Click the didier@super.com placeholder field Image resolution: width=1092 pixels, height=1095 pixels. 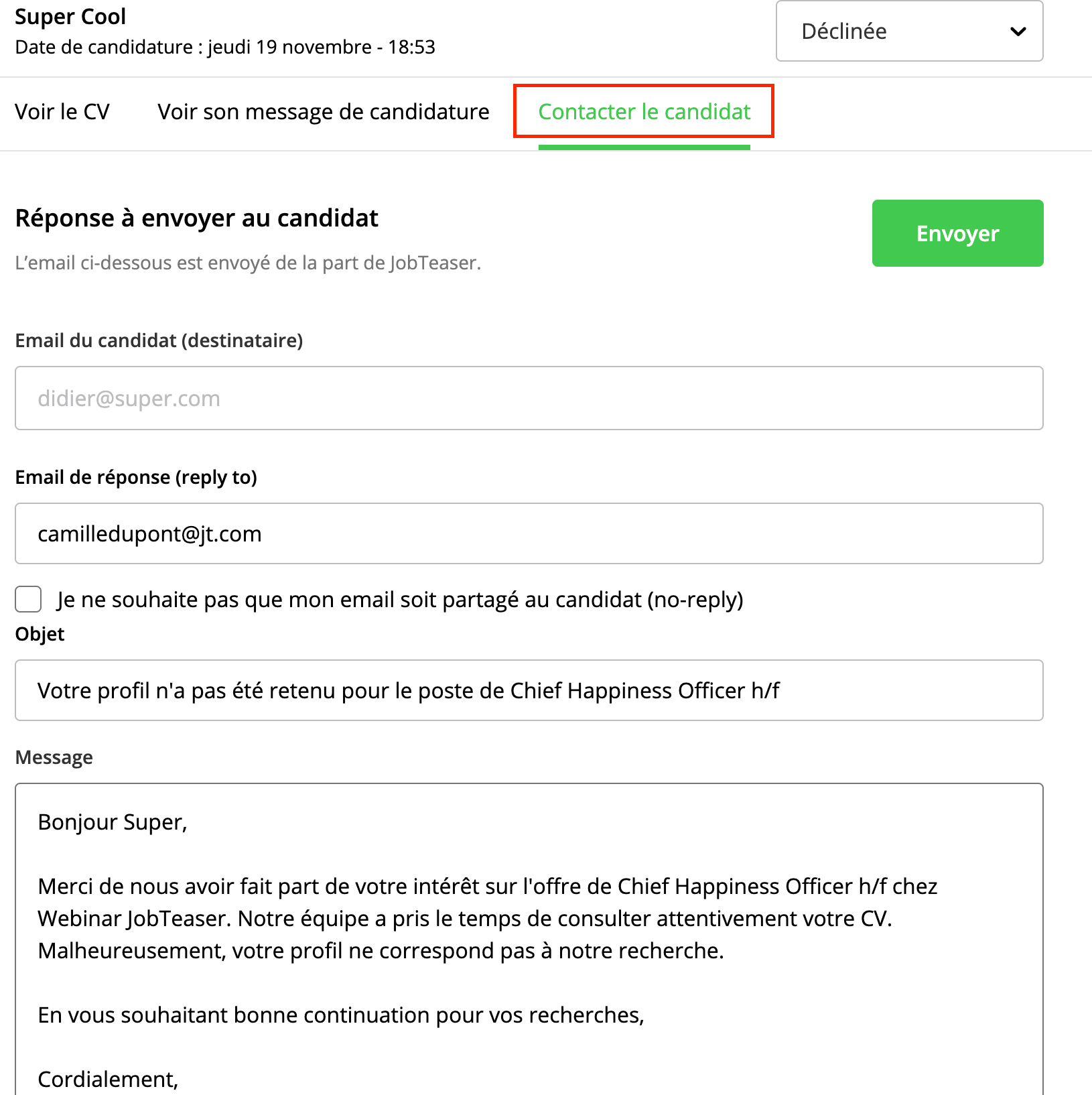(x=129, y=398)
